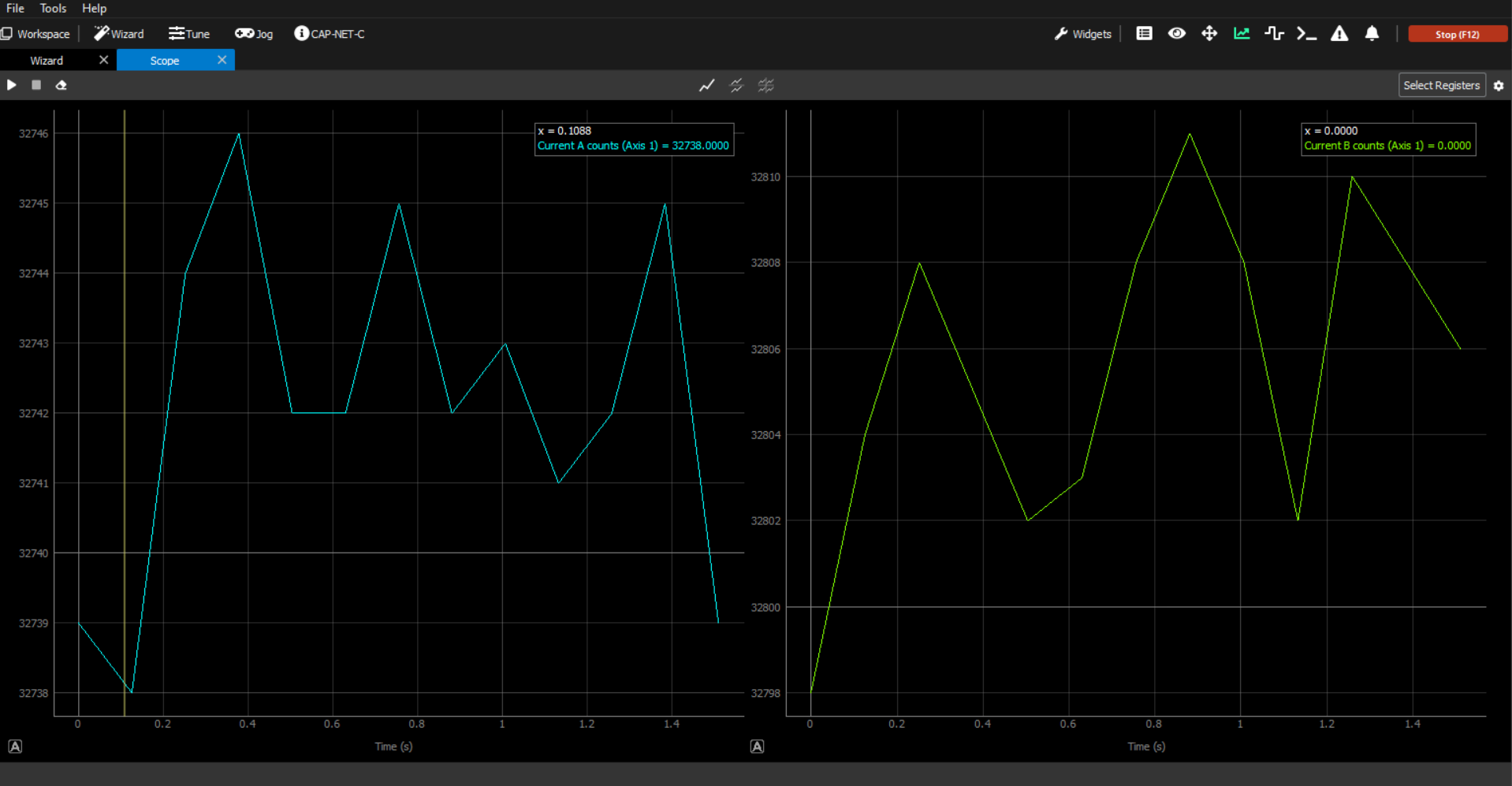Stop scope capture with square button
The height and width of the screenshot is (786, 1512).
pyautogui.click(x=36, y=85)
